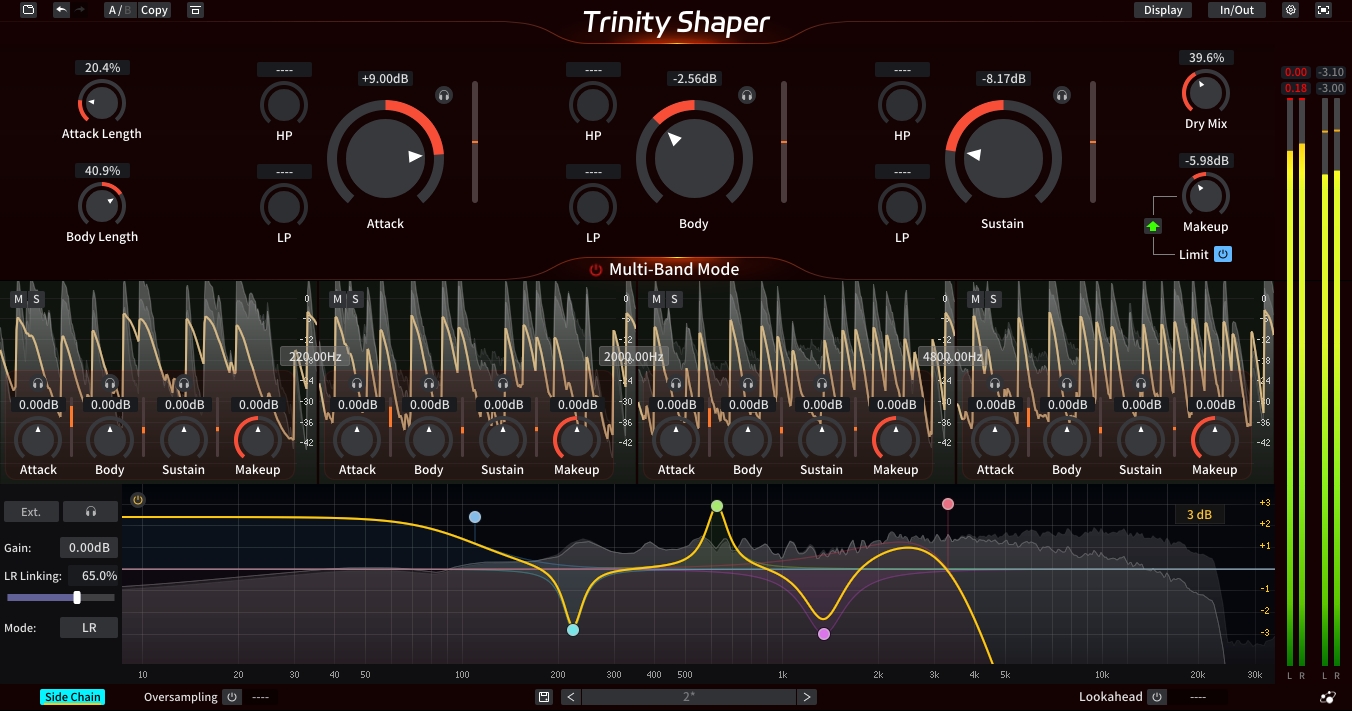Toggle the Lookahead power button
Image resolution: width=1352 pixels, height=711 pixels.
pyautogui.click(x=1157, y=697)
